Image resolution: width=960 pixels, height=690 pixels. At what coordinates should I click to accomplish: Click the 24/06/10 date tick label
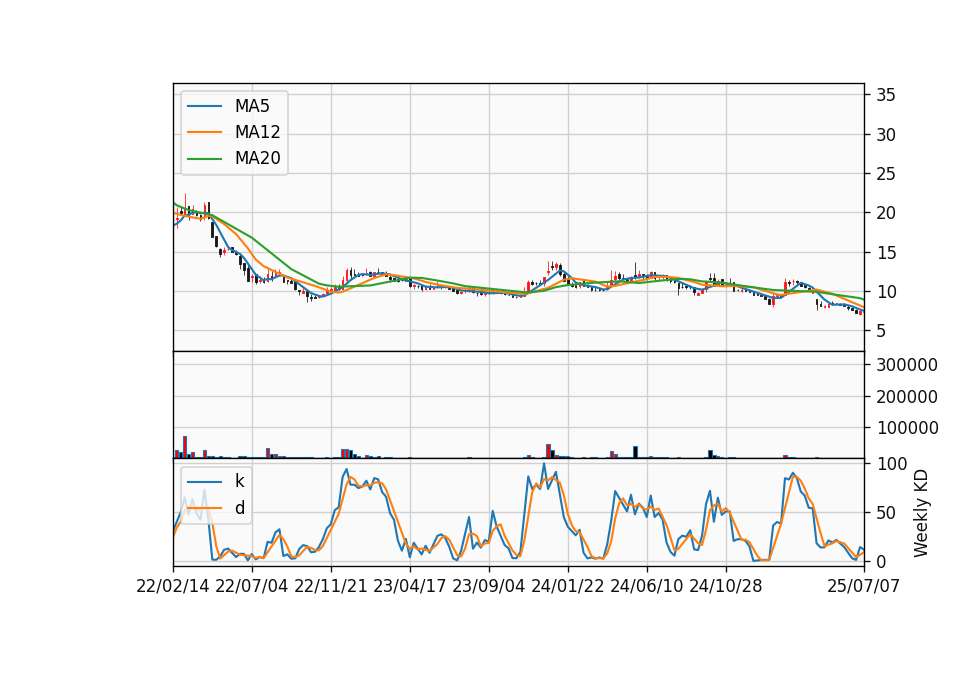point(647,586)
